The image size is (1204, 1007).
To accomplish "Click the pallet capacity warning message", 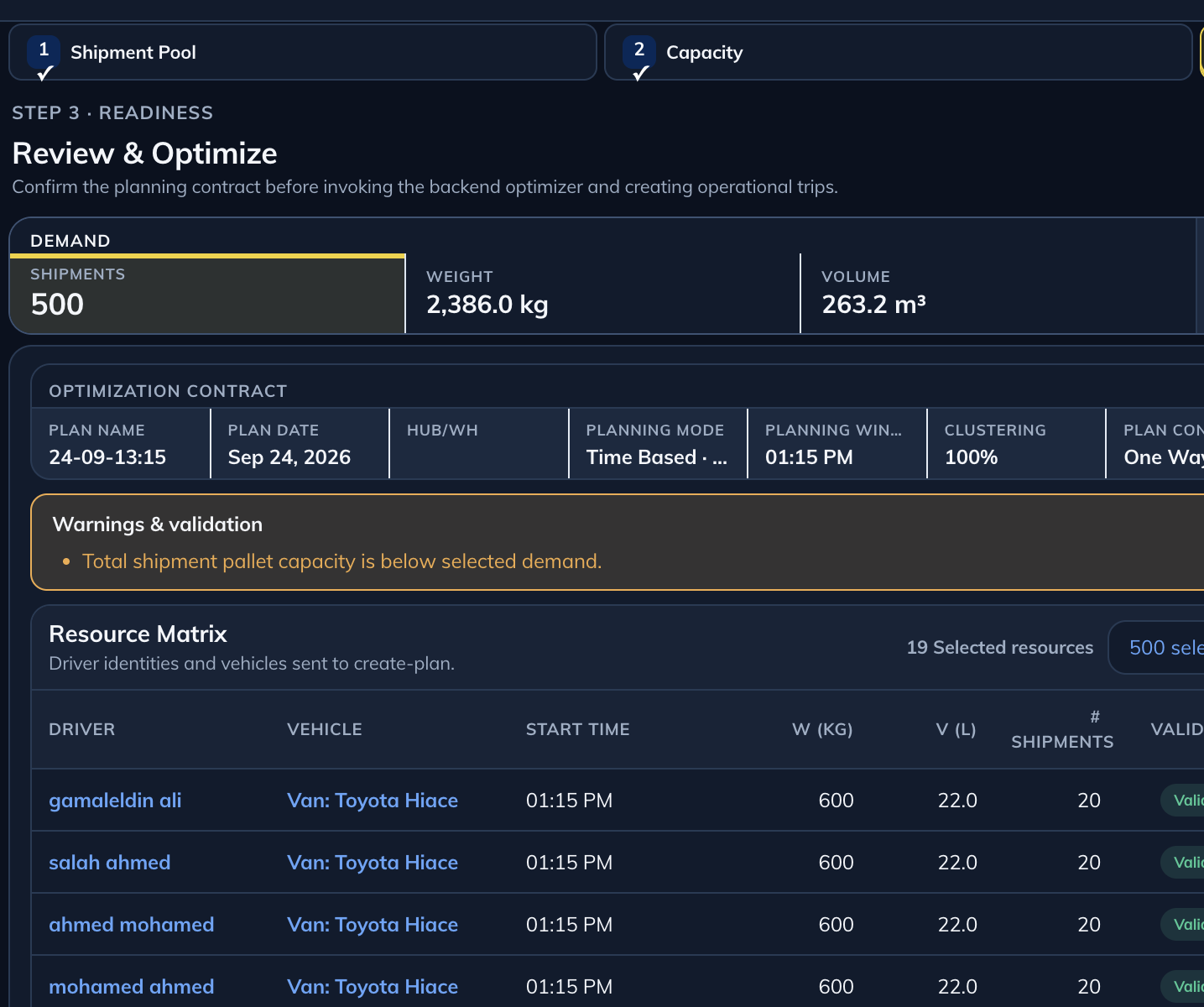I will pos(342,561).
